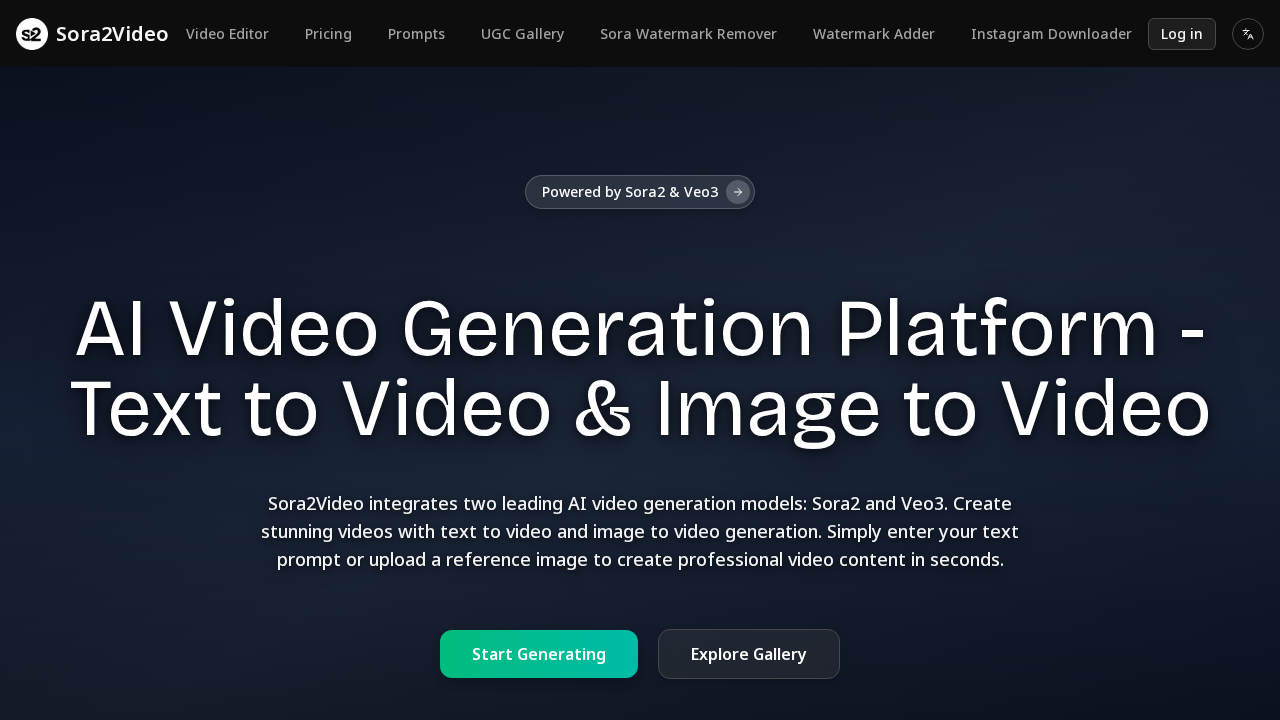Open the Video Editor menu item
This screenshot has height=720, width=1280.
tap(227, 34)
